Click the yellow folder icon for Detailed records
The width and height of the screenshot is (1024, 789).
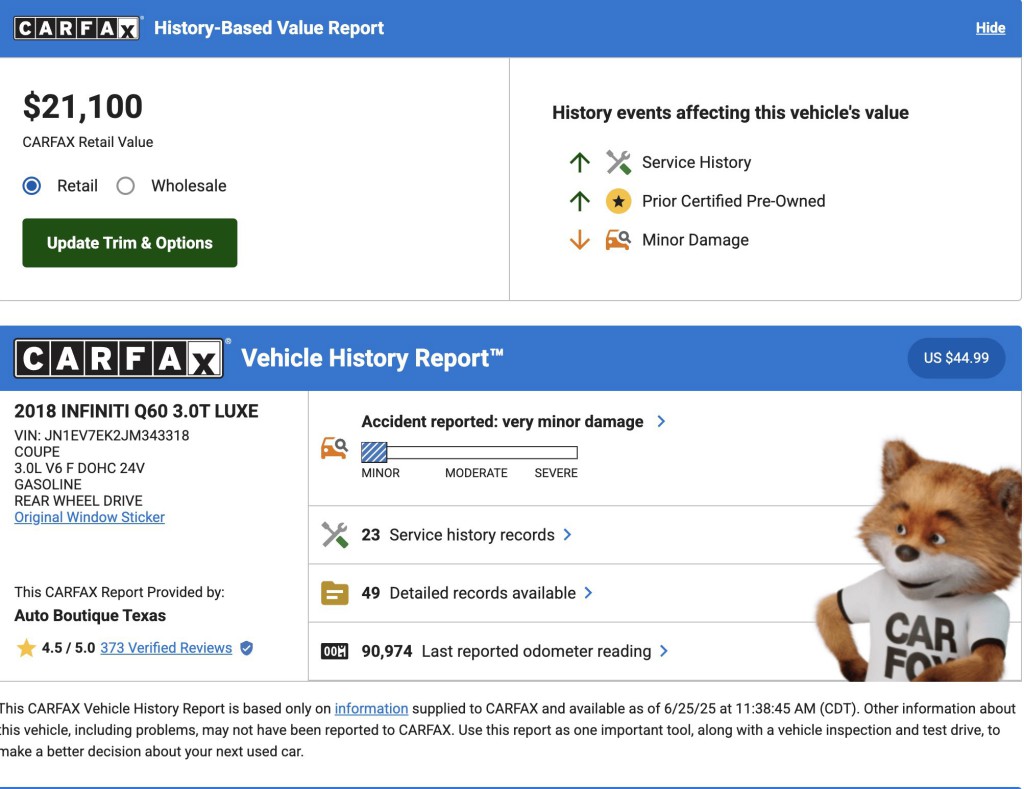(334, 593)
